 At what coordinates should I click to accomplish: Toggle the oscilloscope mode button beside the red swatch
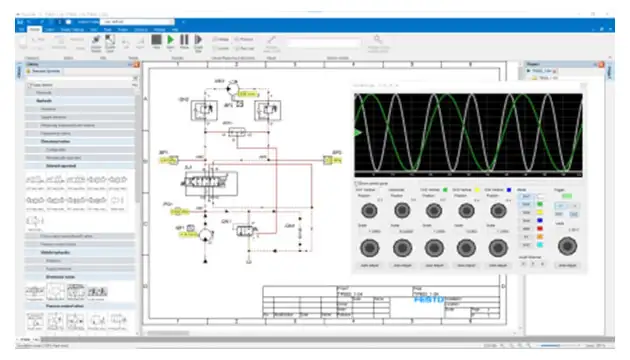coord(526,229)
